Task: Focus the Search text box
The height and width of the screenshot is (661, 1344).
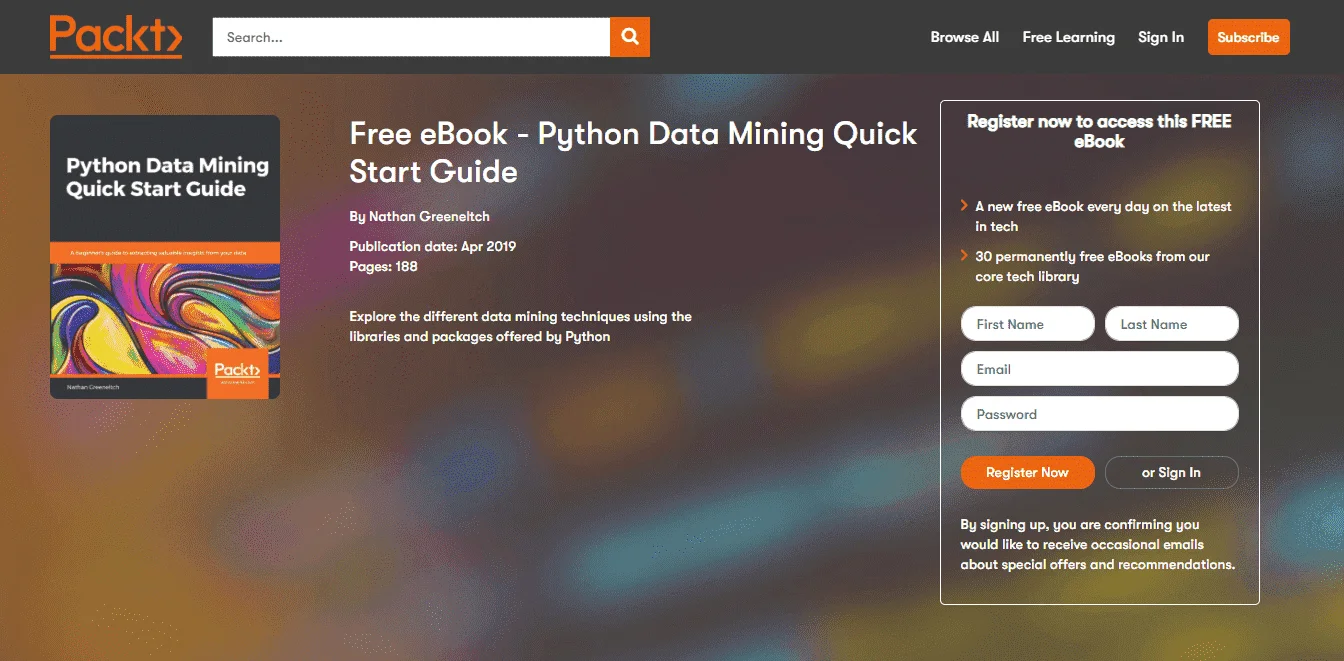Action: pyautogui.click(x=411, y=37)
